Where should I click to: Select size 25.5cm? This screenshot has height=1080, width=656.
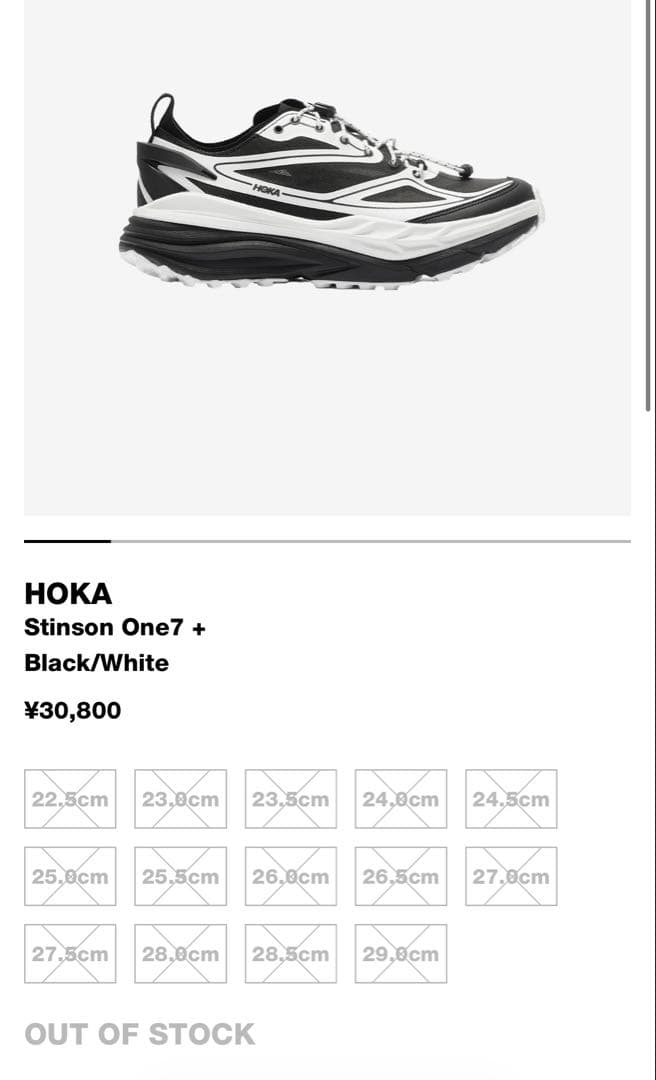point(179,876)
